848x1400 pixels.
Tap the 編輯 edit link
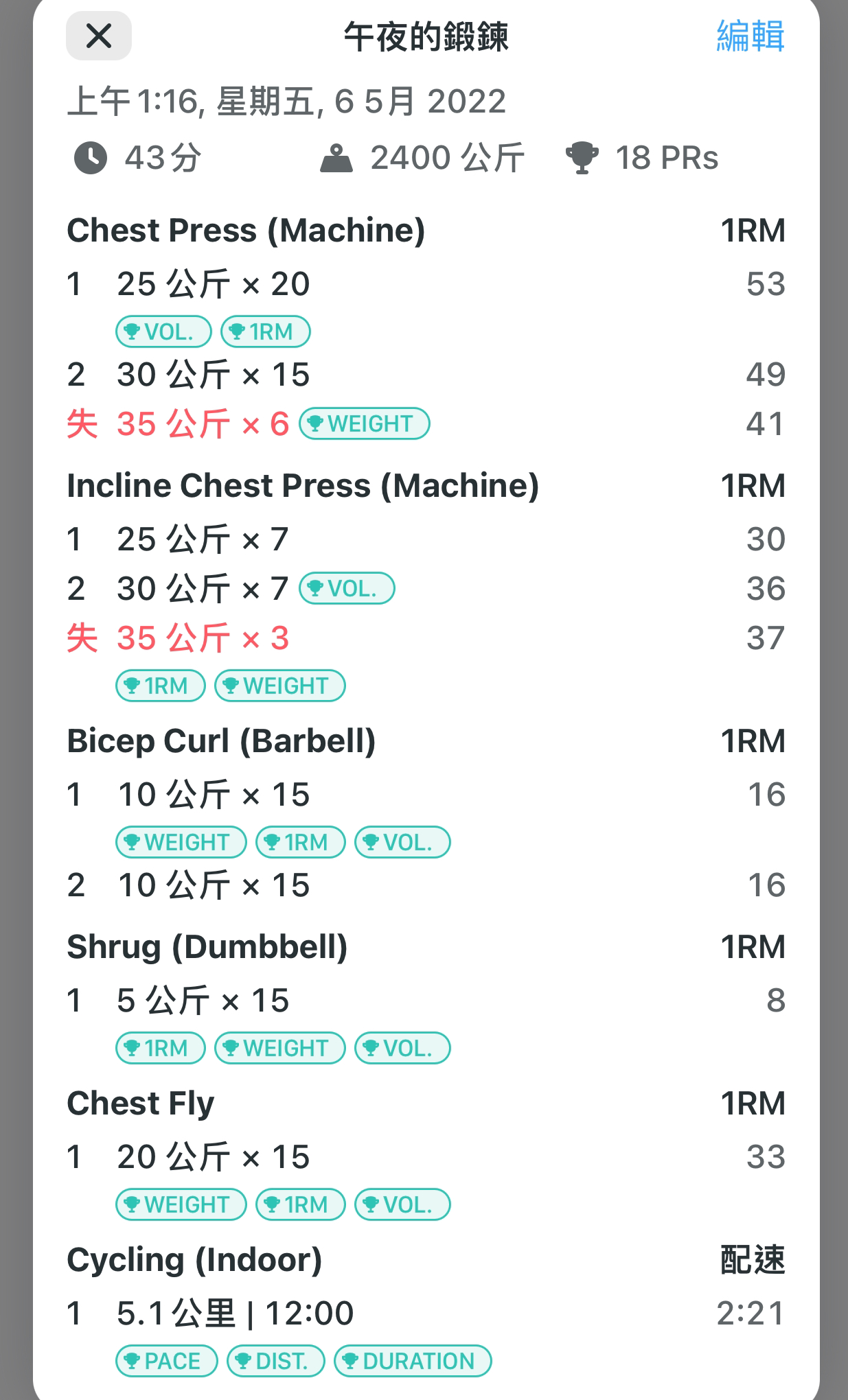[x=750, y=36]
